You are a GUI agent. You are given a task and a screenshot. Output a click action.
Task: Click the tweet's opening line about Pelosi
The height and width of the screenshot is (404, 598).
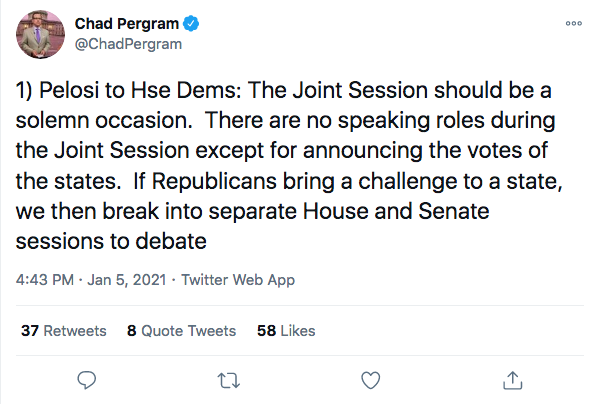(x=284, y=90)
